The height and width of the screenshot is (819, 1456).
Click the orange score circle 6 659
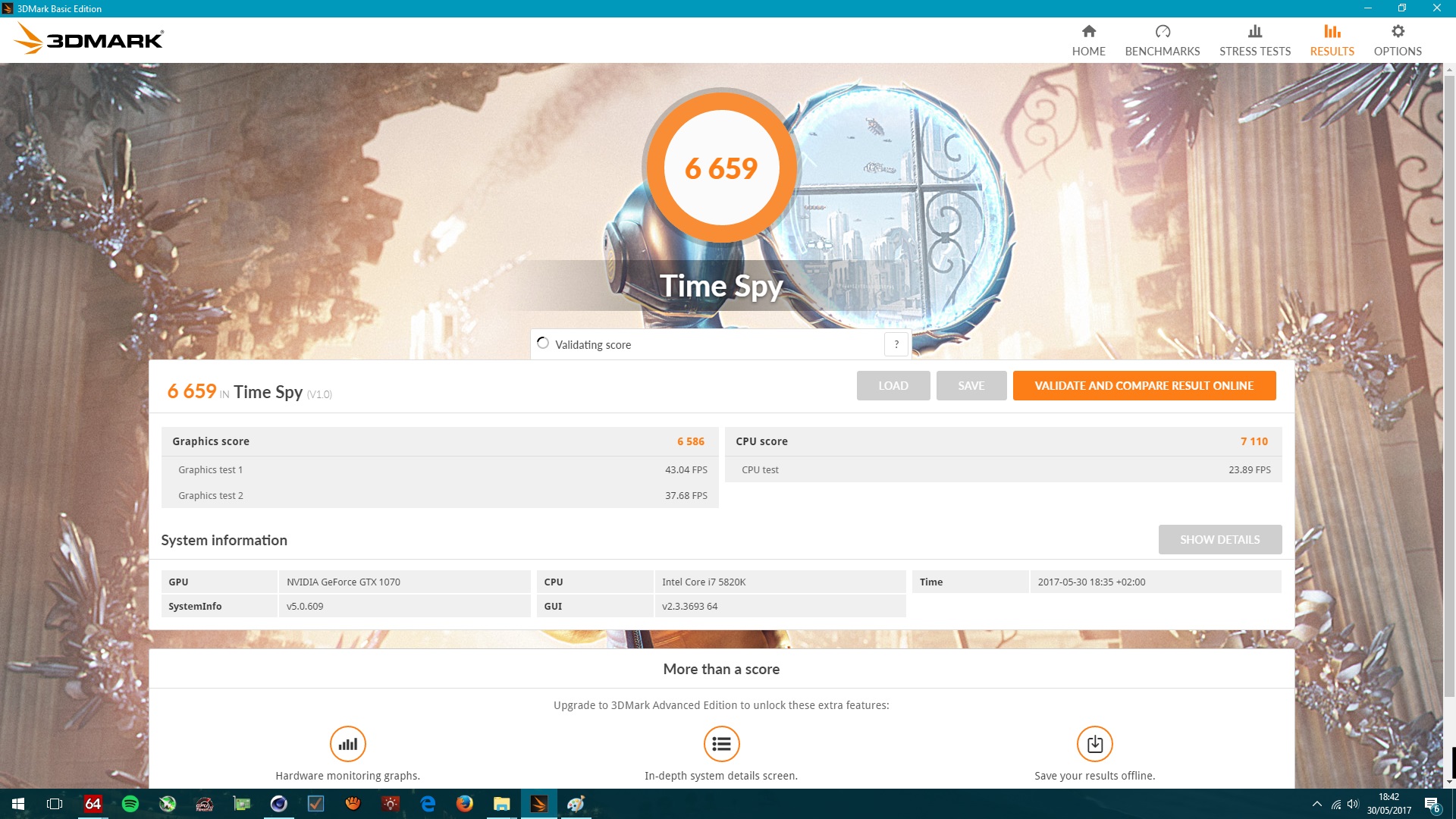tap(721, 168)
